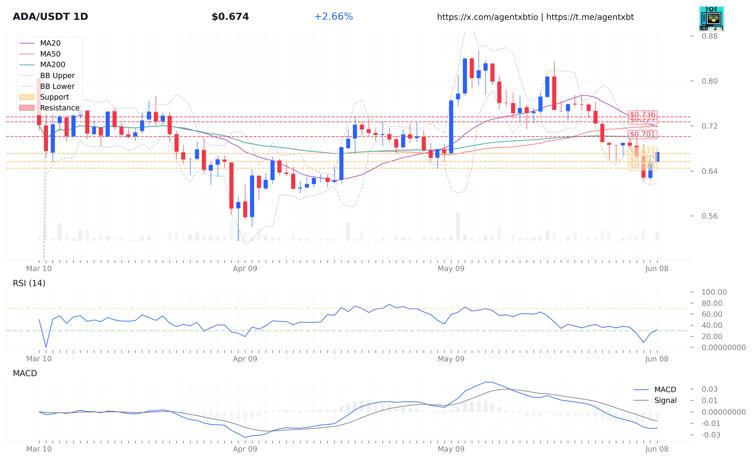Click the MACD blue line legend marker
This screenshot has height=459, width=752.
tap(642, 389)
